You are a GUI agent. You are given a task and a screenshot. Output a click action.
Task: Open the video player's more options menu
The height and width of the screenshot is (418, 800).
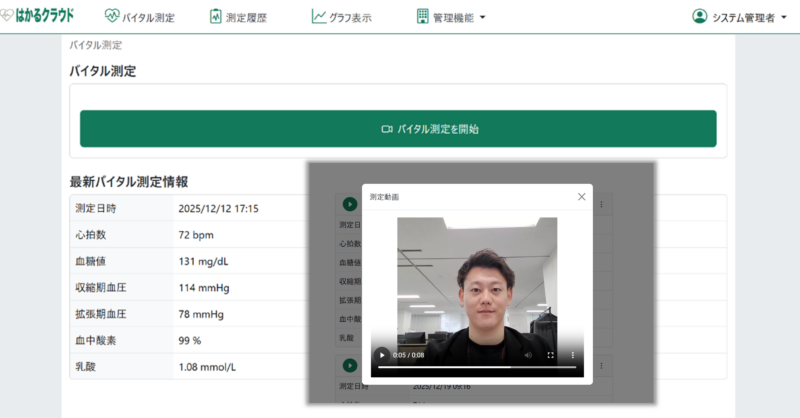point(573,355)
